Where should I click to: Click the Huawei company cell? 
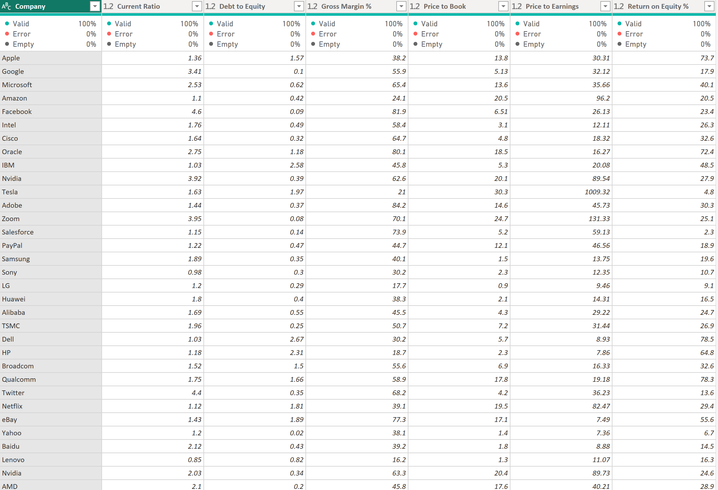[50, 299]
